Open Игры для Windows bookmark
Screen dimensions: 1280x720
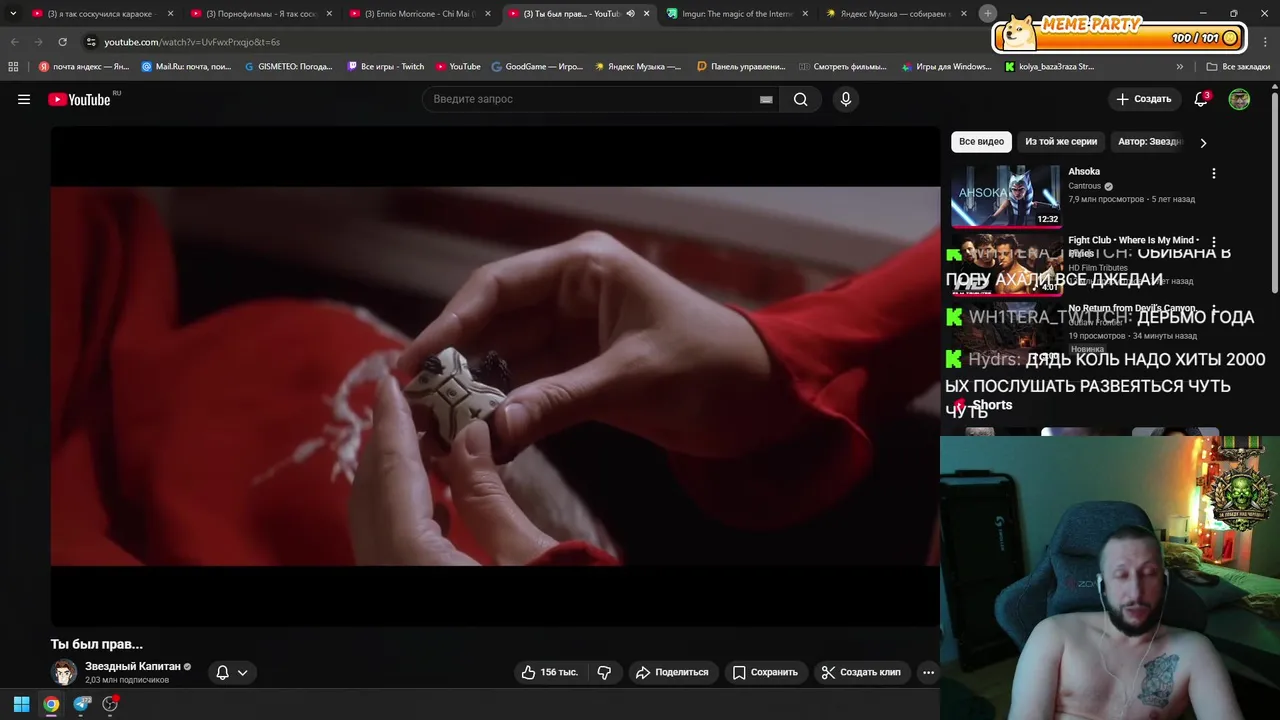[946, 67]
